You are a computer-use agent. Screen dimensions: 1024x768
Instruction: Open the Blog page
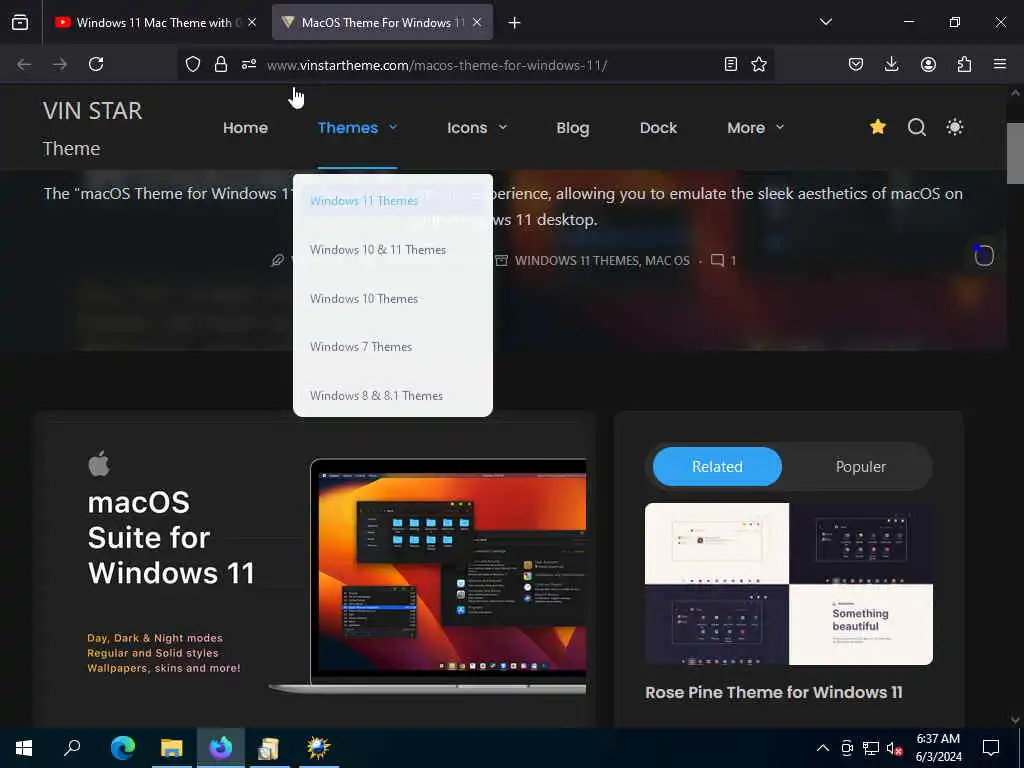[x=573, y=127]
